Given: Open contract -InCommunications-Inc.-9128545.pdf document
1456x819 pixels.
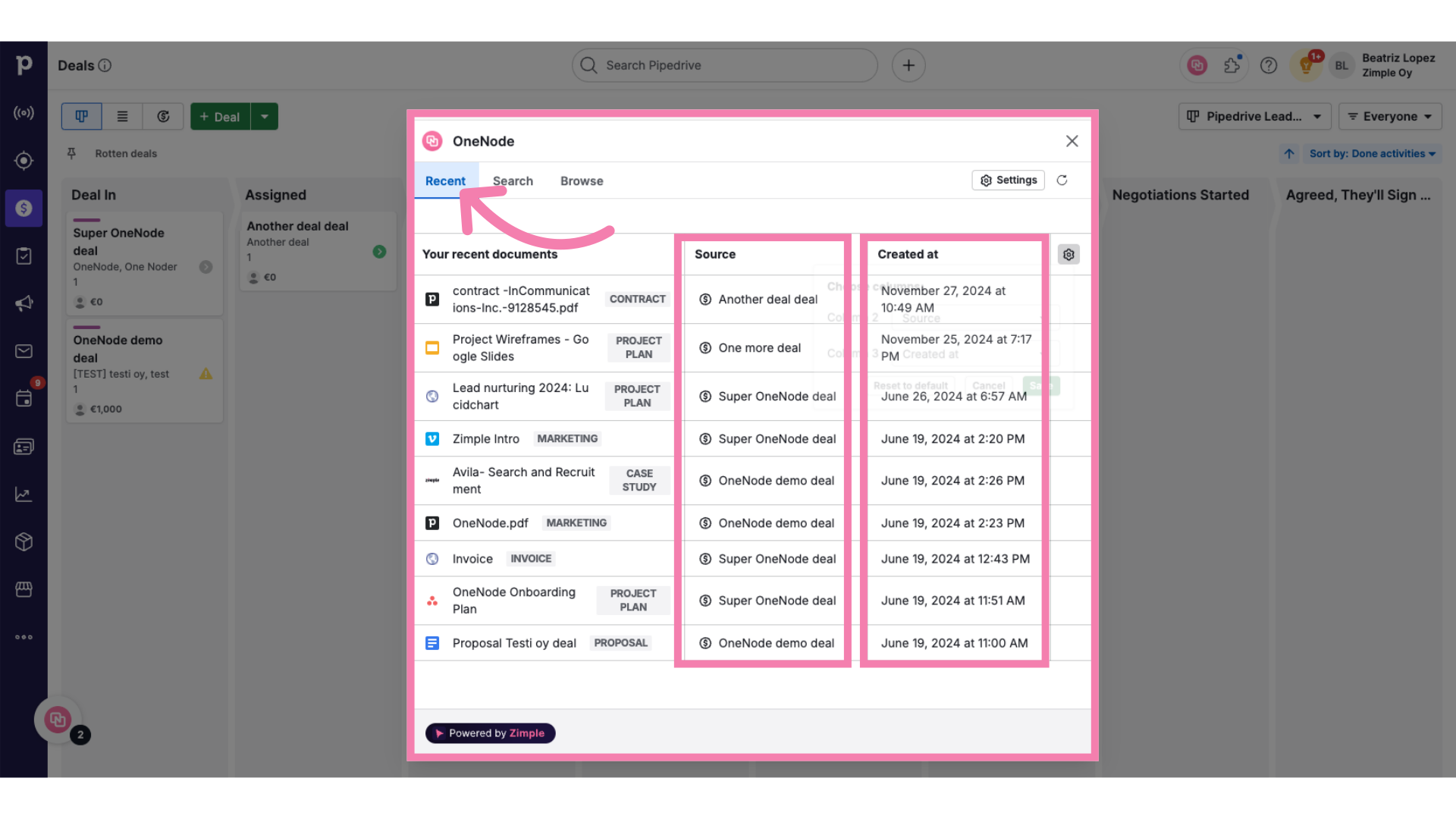Looking at the screenshot, I should tap(521, 300).
